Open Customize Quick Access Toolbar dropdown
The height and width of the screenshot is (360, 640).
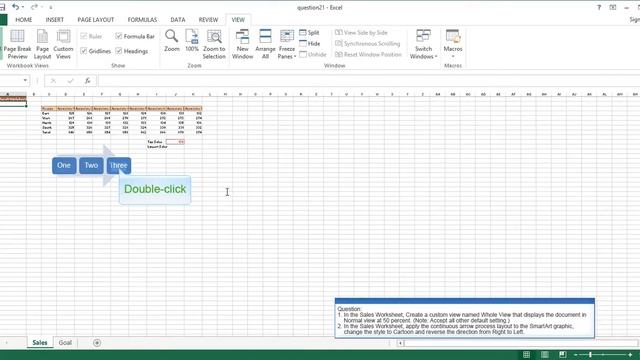tap(51, 7)
